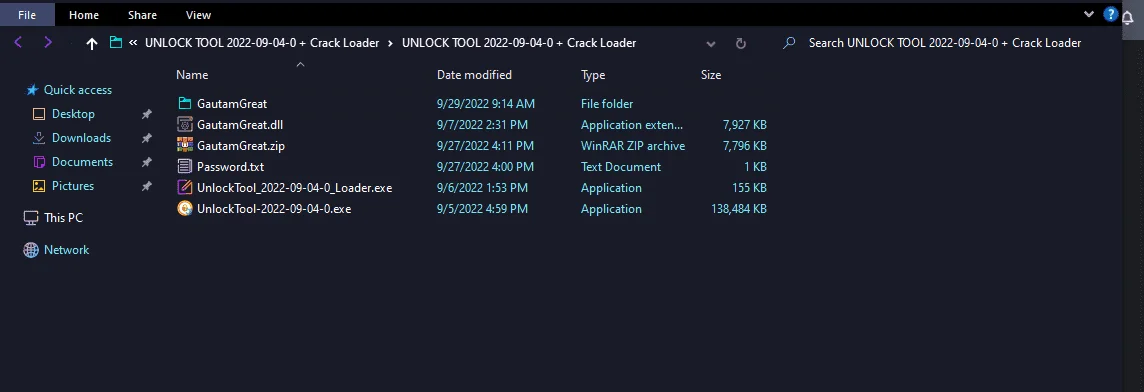Click first UNLOCK TOOL breadcrumb segment
This screenshot has height=392, width=1144.
pos(262,43)
